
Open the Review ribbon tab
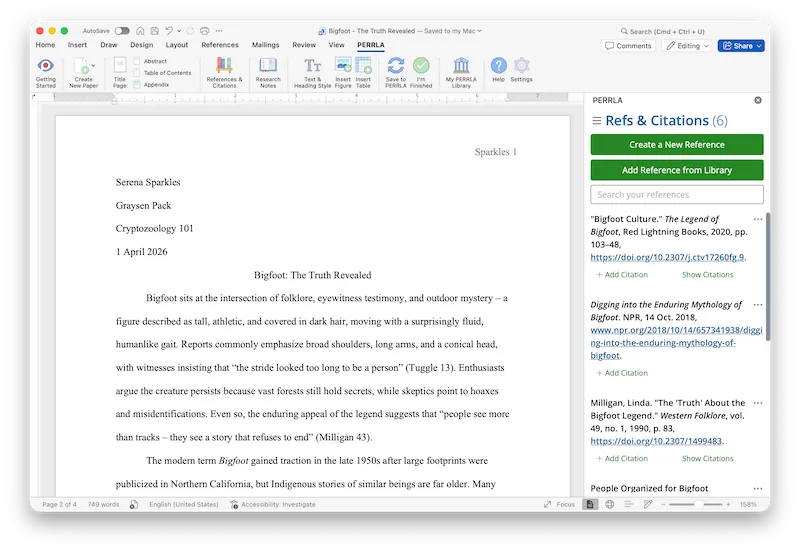[304, 45]
